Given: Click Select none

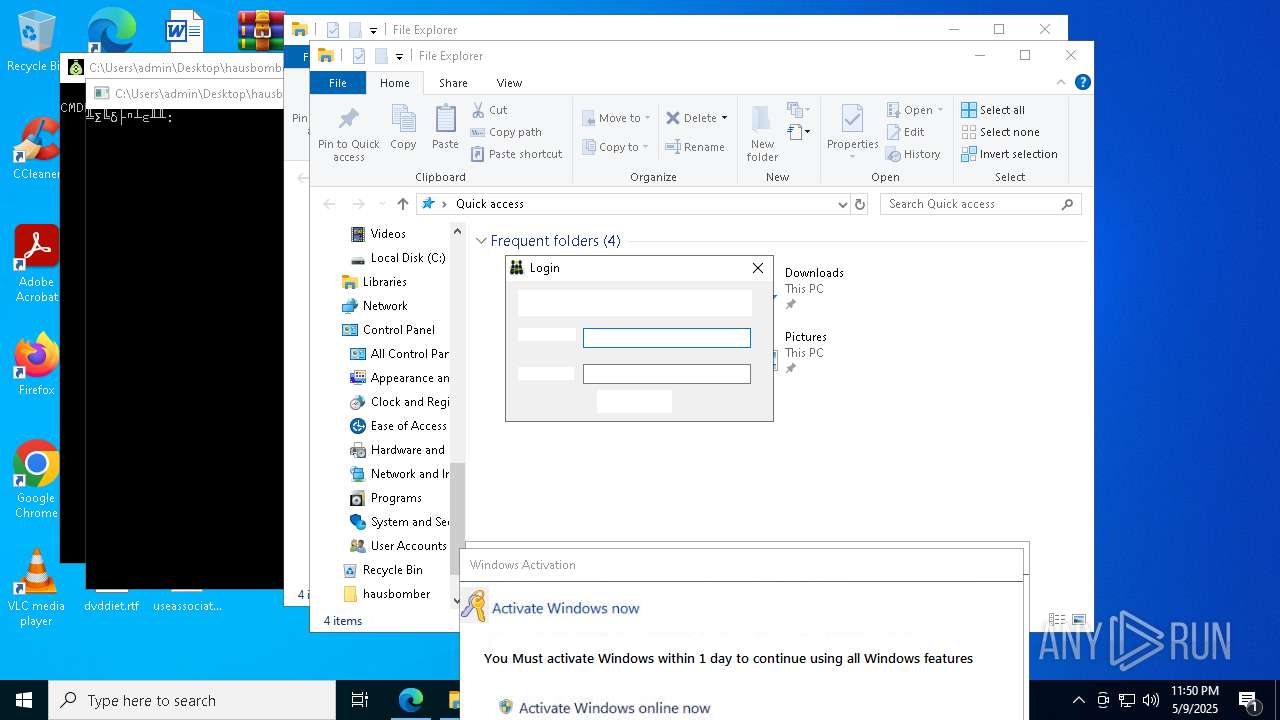Looking at the screenshot, I should click(x=1000, y=132).
